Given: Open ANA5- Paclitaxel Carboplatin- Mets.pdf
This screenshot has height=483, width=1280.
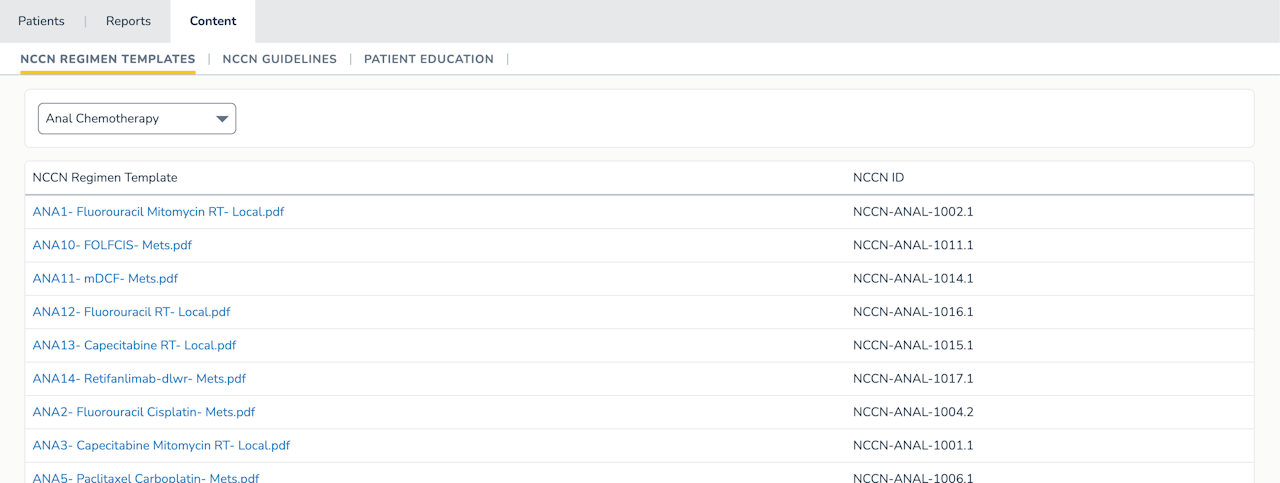Looking at the screenshot, I should coord(146,477).
